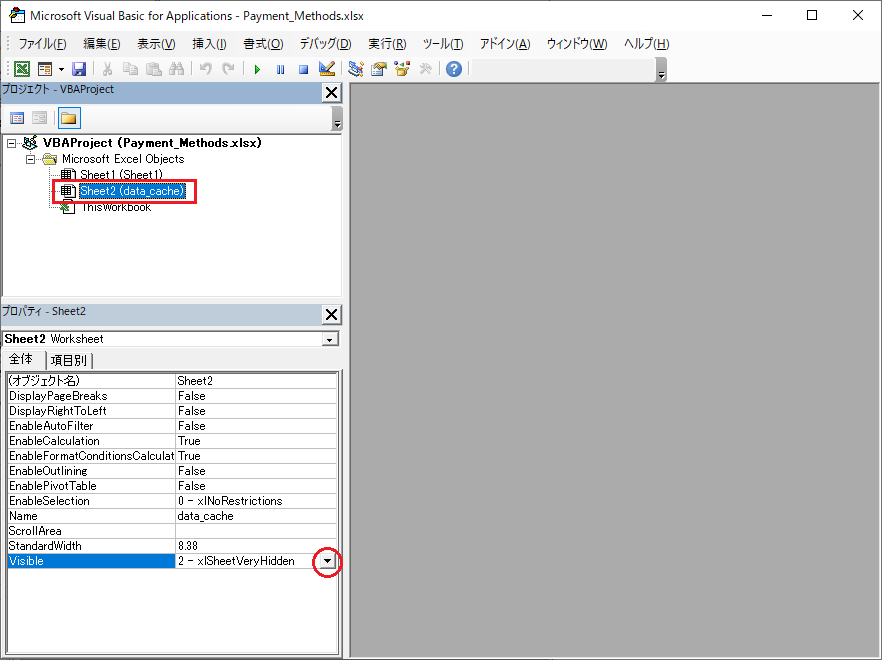Open Toolbox wrench-and-hammer icon

pos(426,69)
